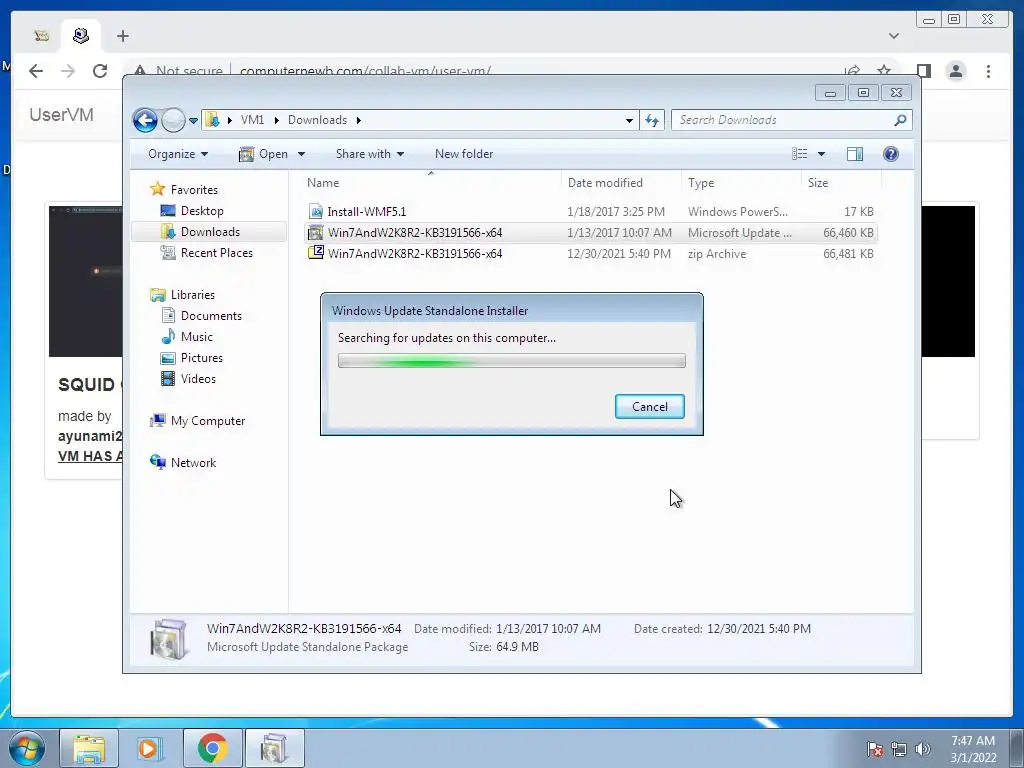Toggle the preview pane icon
This screenshot has width=1024, height=768.
[x=855, y=154]
